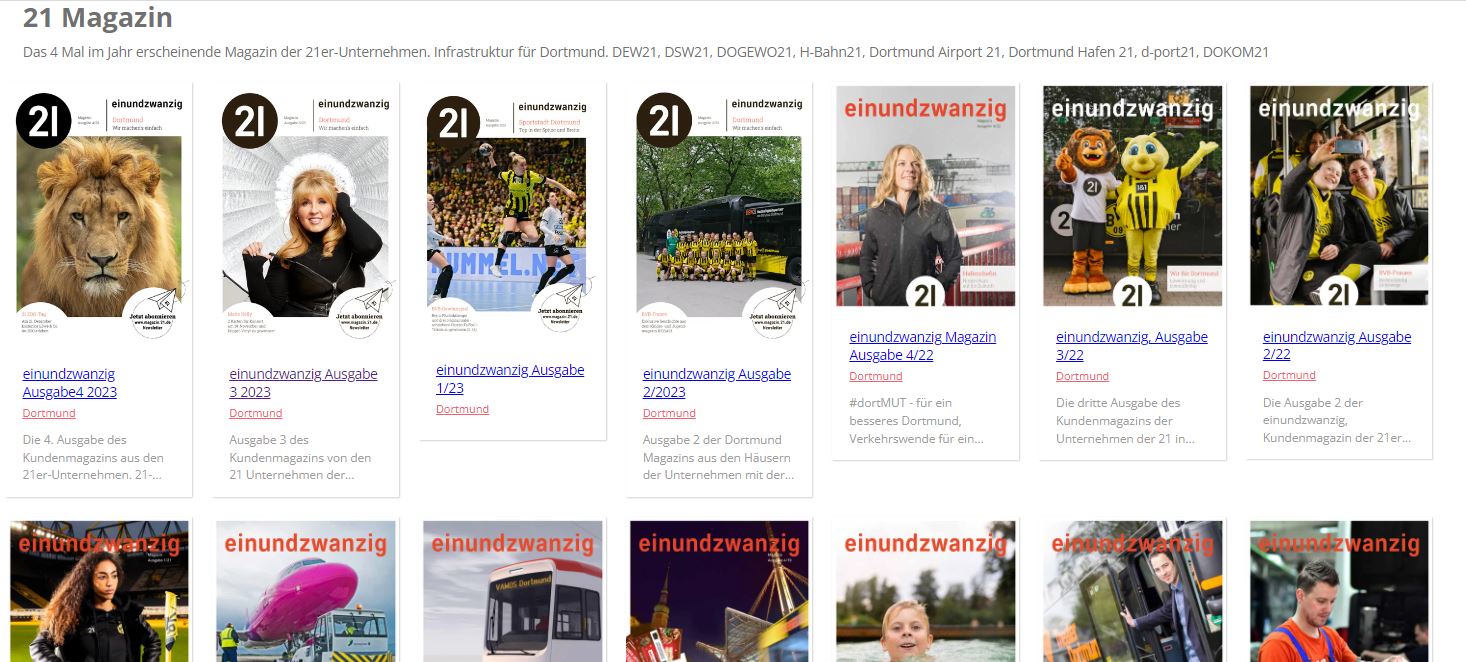Open the 'einundzwanzig Ausgabe 2/22' link

point(1337,346)
